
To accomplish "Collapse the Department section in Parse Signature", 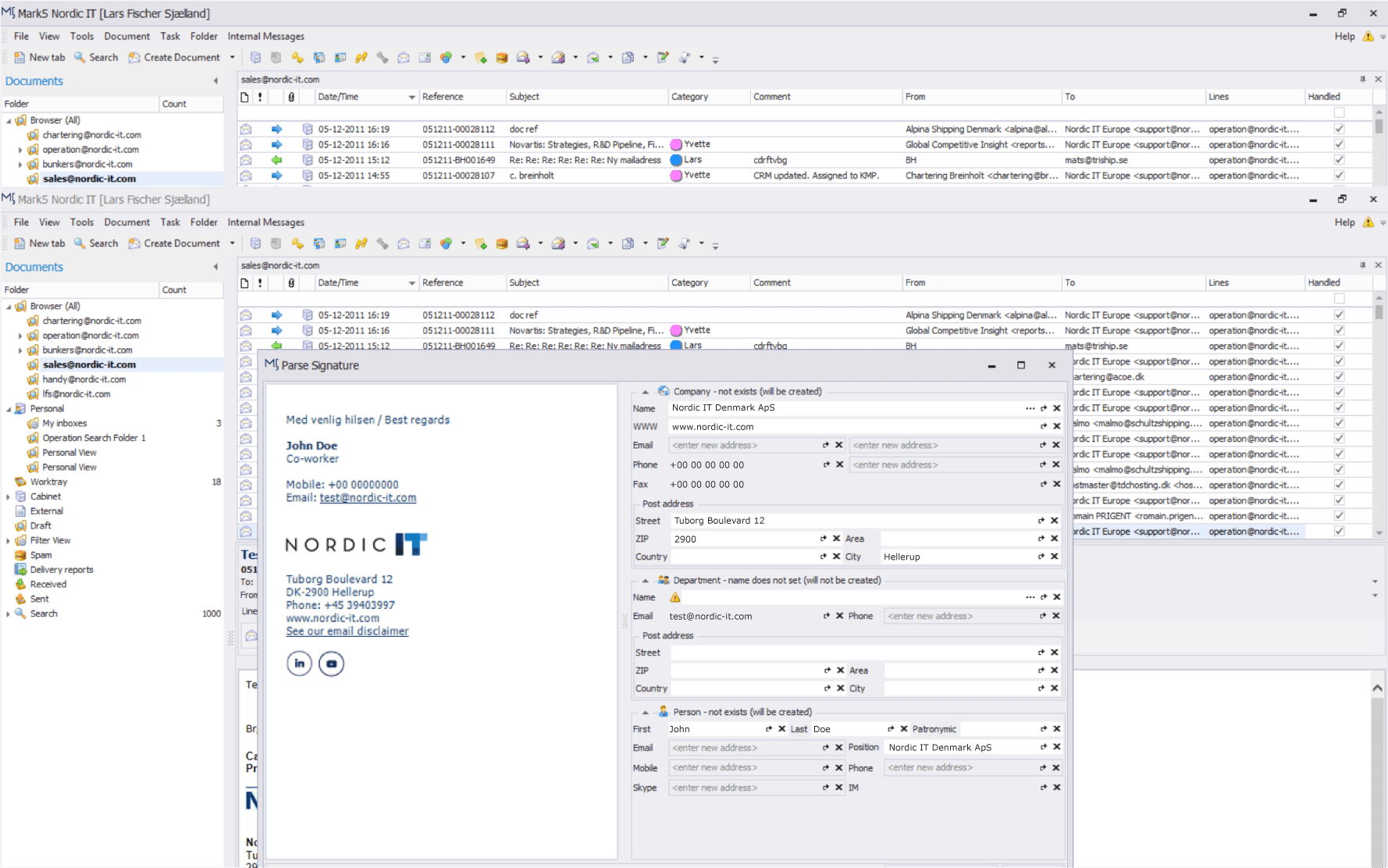I will (x=645, y=581).
